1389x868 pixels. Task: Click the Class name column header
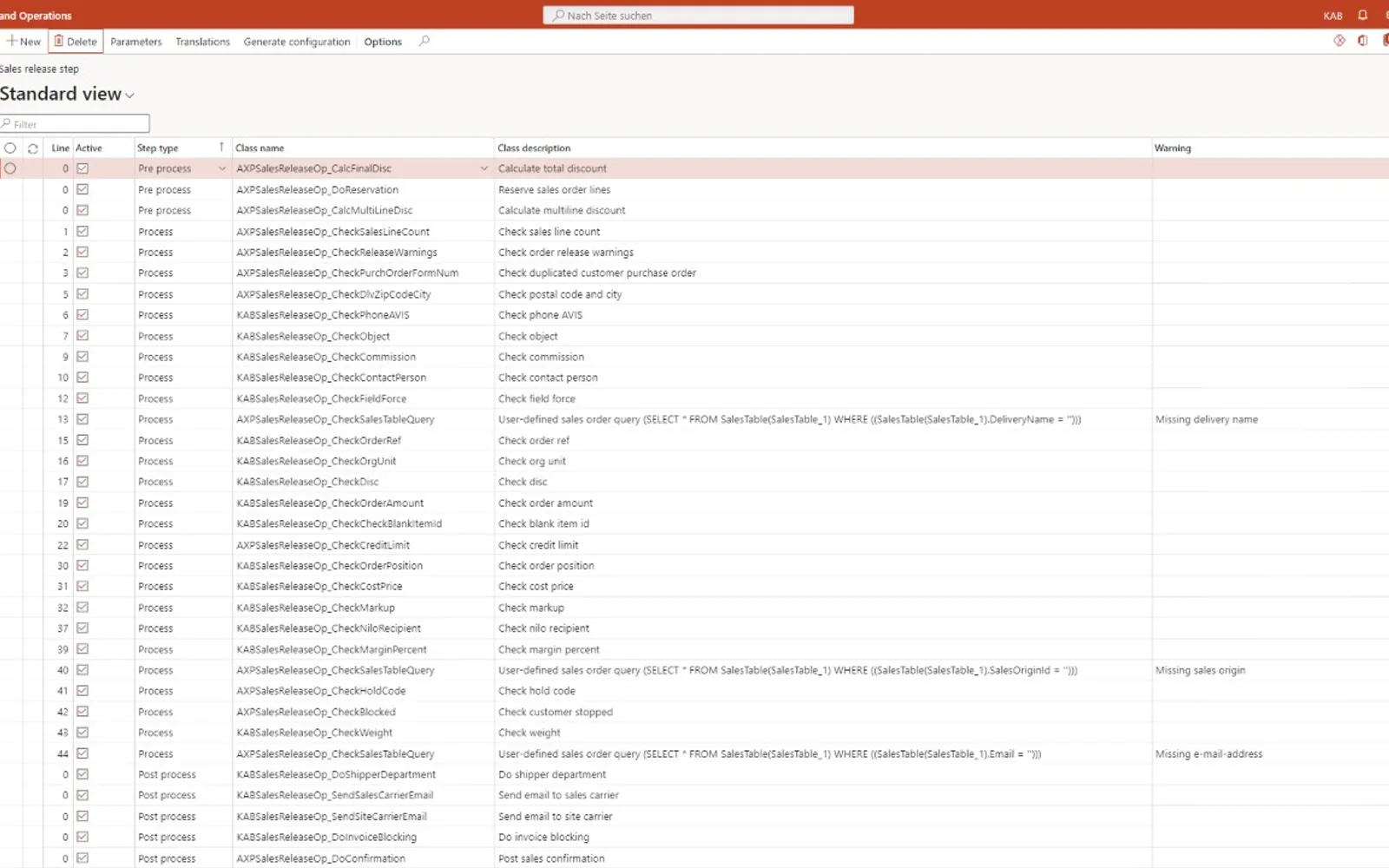(x=260, y=148)
